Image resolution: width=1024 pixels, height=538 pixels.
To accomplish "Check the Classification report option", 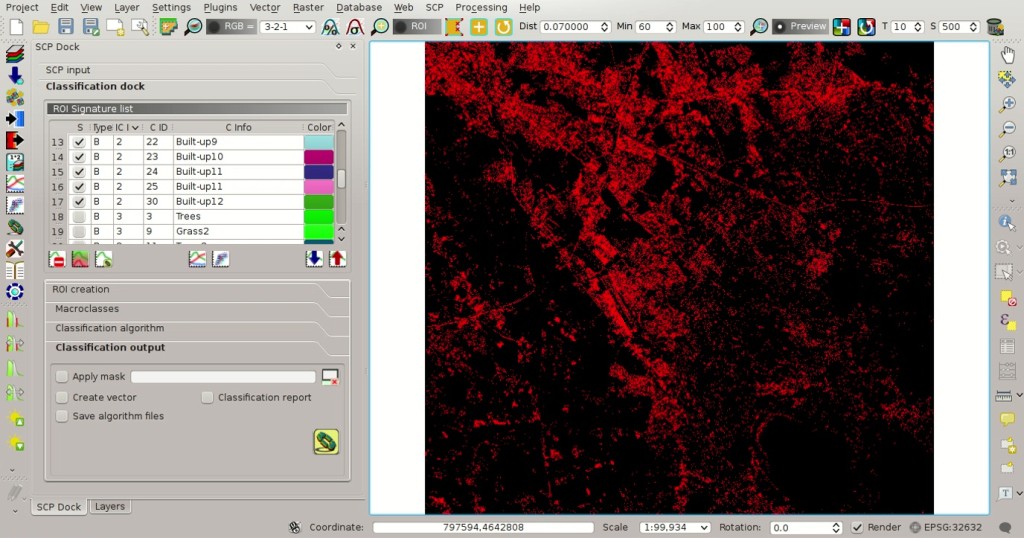I will point(207,397).
